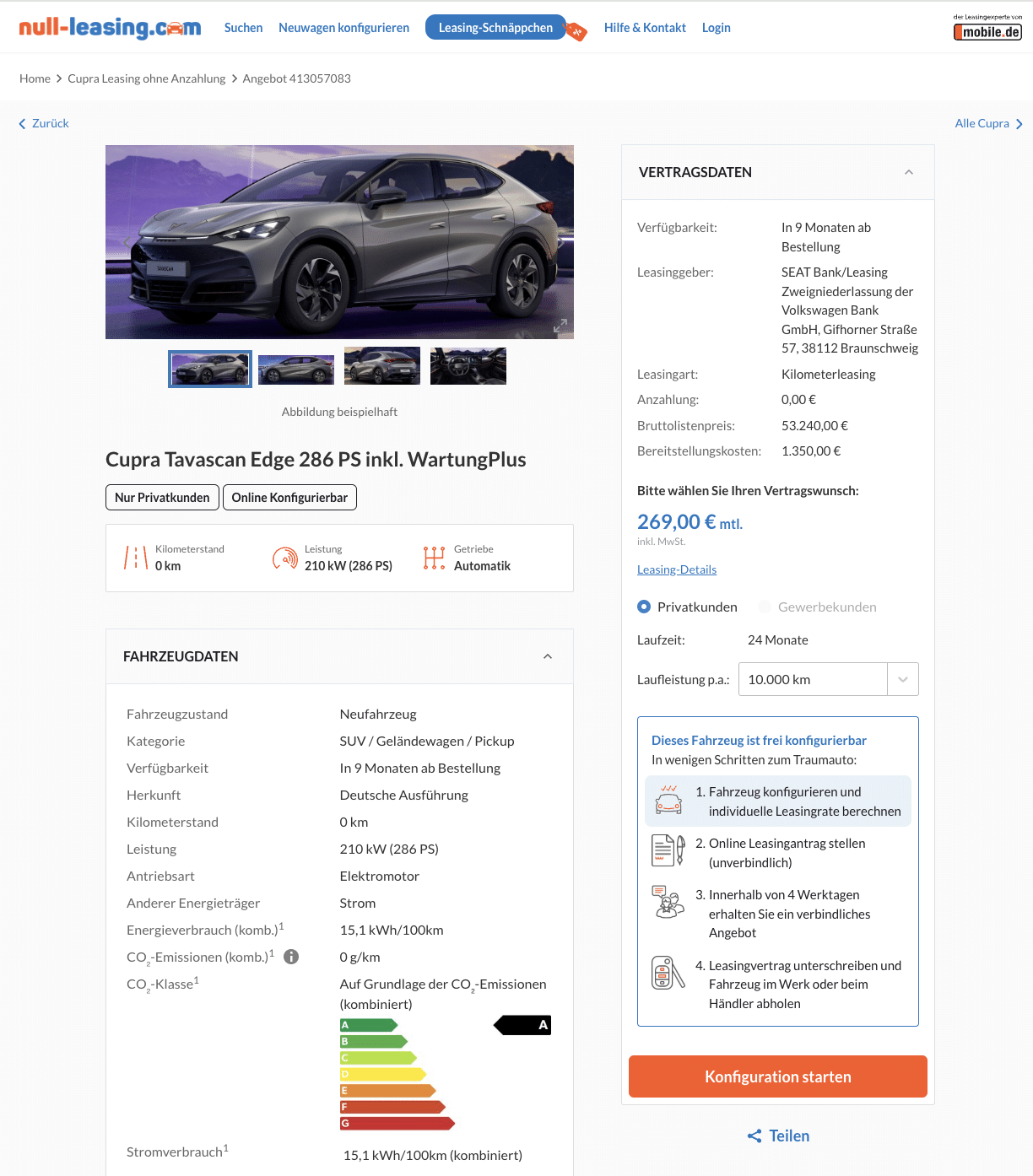Click the green class A efficiency bar
Image resolution: width=1033 pixels, height=1176 pixels.
(x=369, y=1025)
